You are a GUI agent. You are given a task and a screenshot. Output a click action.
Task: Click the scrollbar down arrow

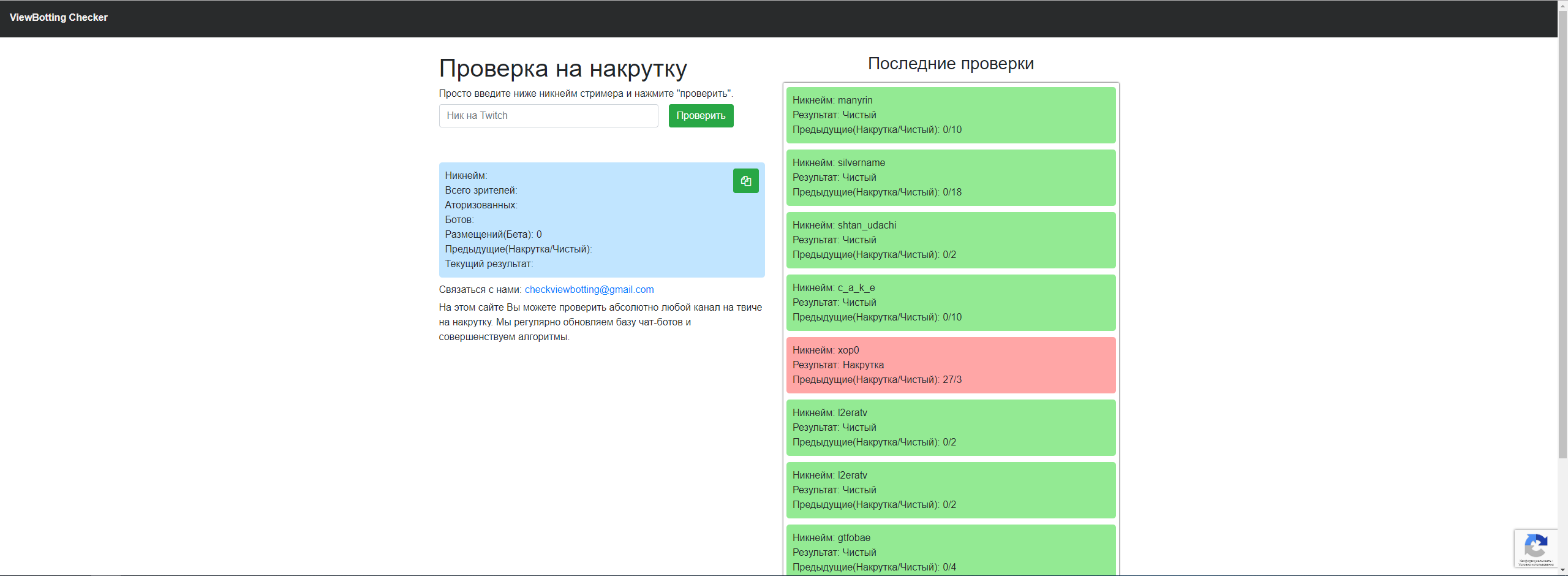[x=1562, y=570]
